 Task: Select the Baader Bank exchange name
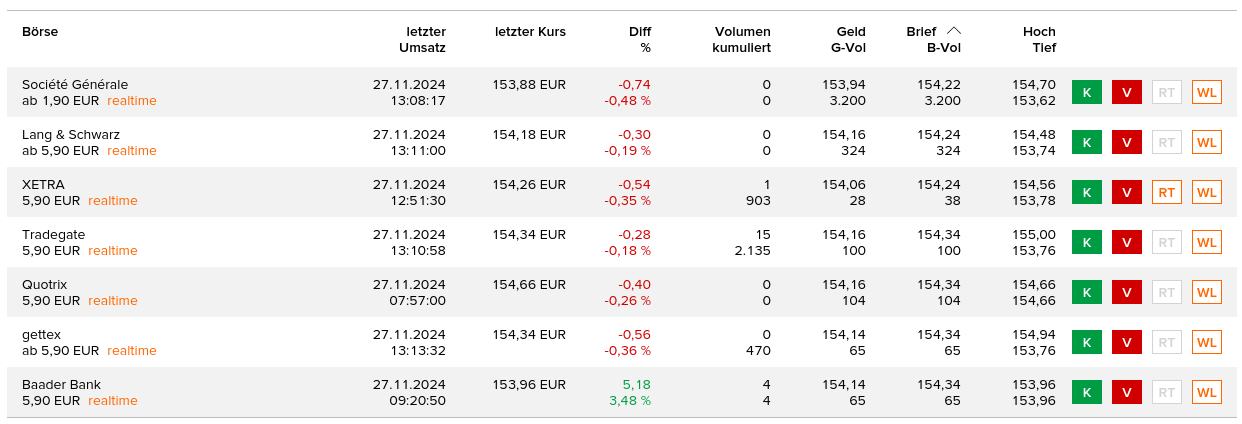click(61, 384)
